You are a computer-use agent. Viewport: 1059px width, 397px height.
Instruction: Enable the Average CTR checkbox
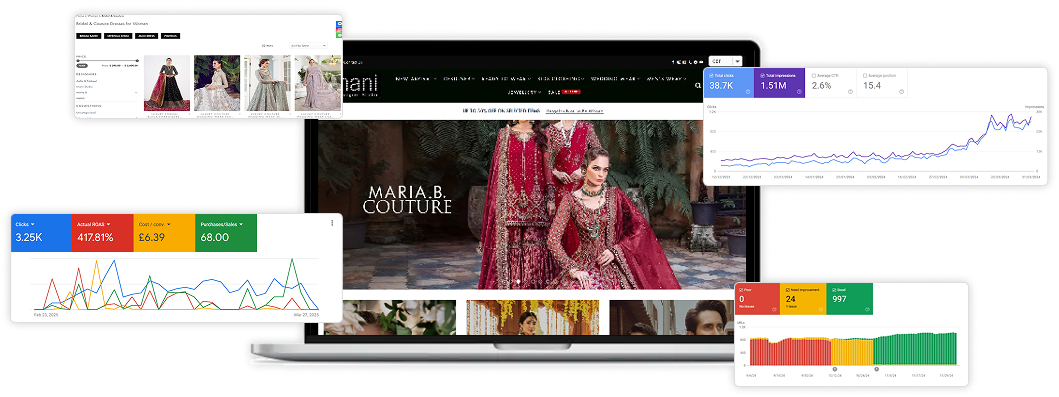[x=814, y=76]
